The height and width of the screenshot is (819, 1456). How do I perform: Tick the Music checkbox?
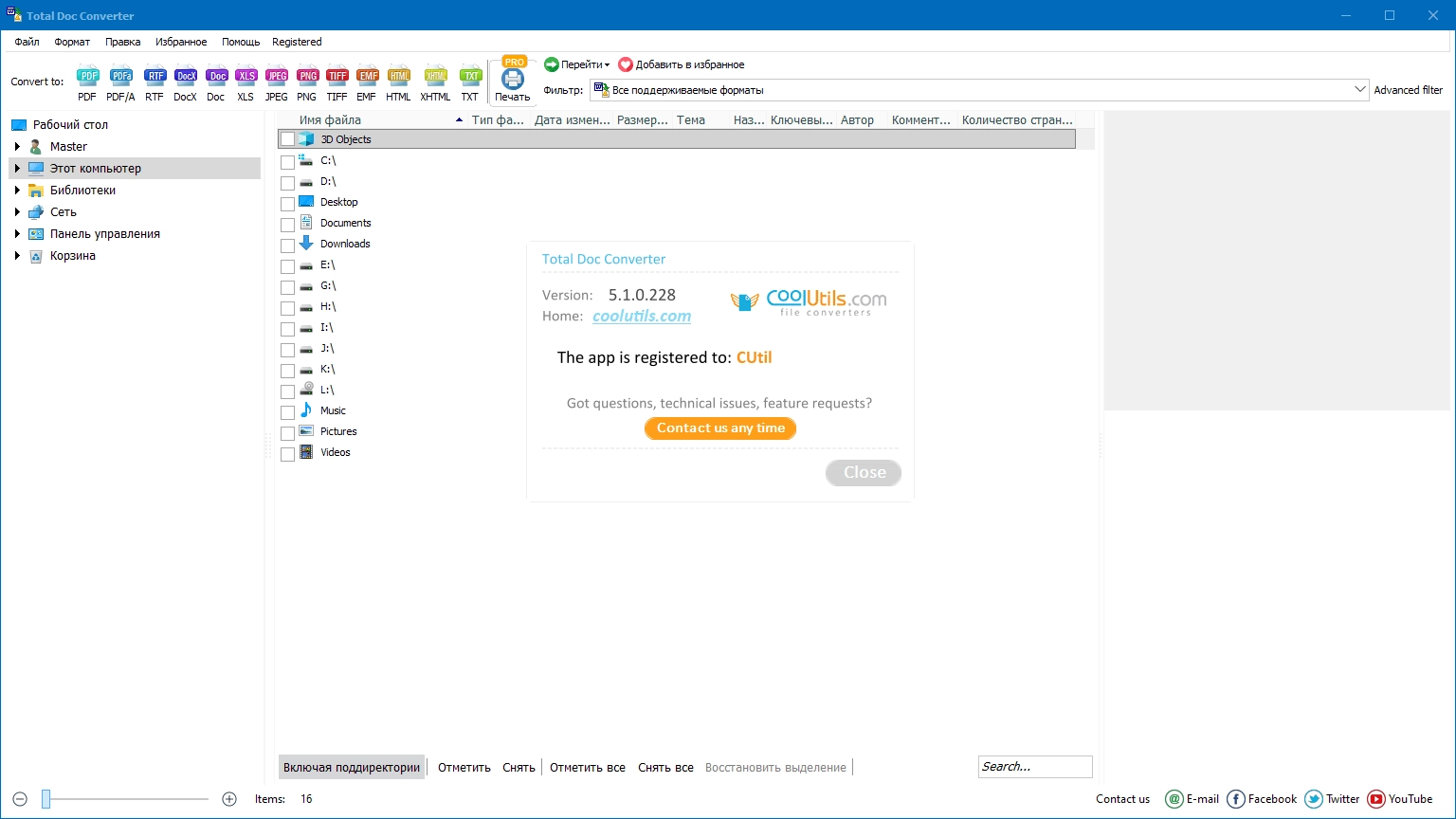click(288, 412)
